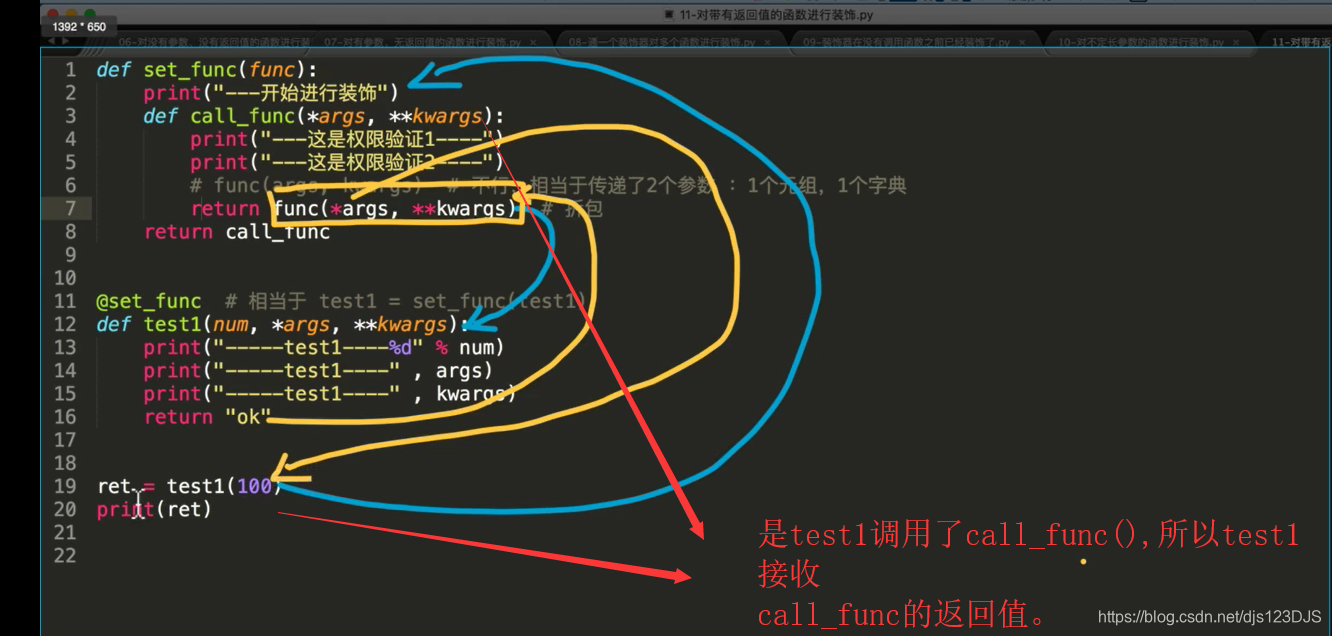The height and width of the screenshot is (636, 1332).
Task: Click line number 19 in the gutter
Action: (65, 486)
